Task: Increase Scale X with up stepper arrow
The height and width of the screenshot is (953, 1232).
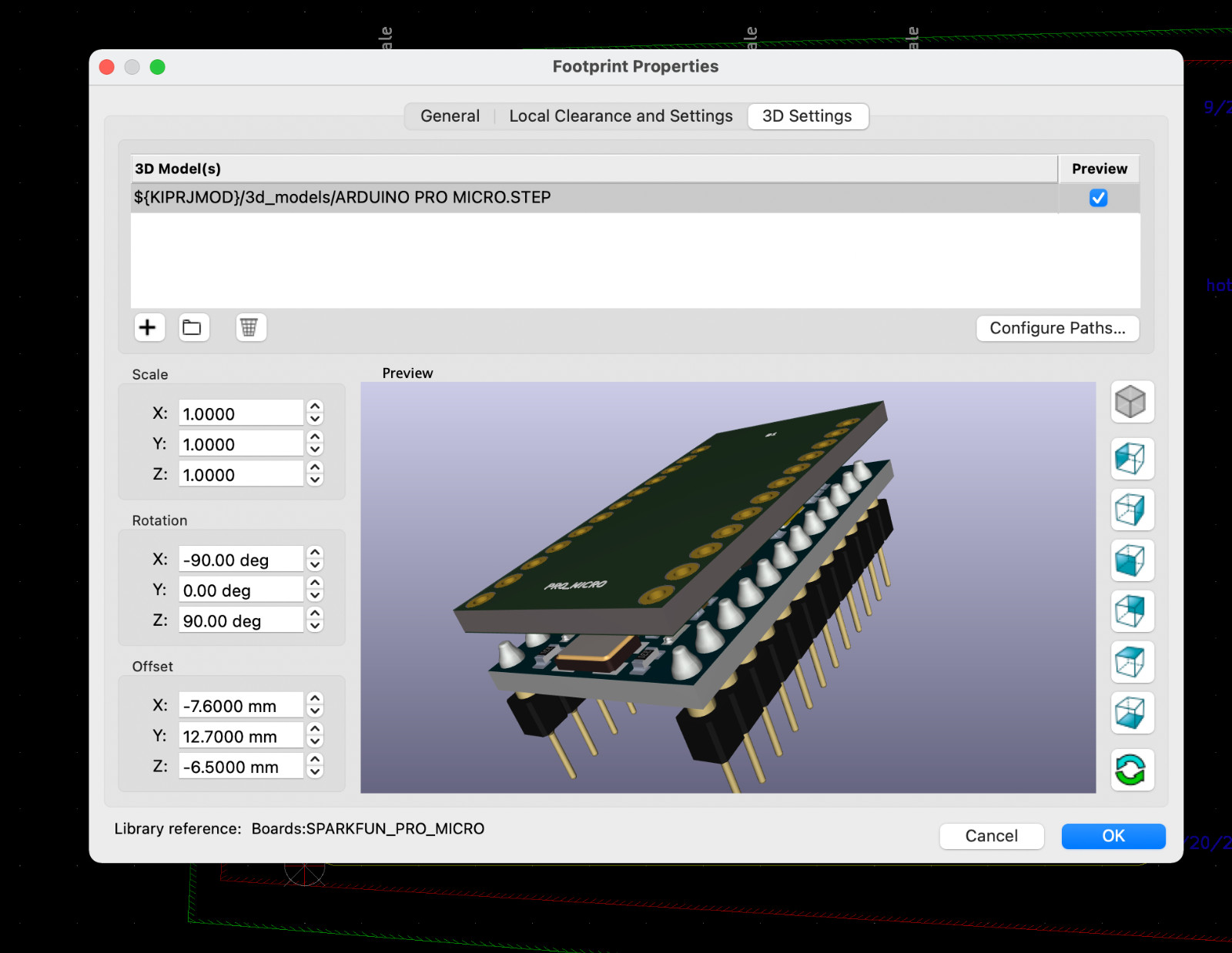Action: coord(315,406)
